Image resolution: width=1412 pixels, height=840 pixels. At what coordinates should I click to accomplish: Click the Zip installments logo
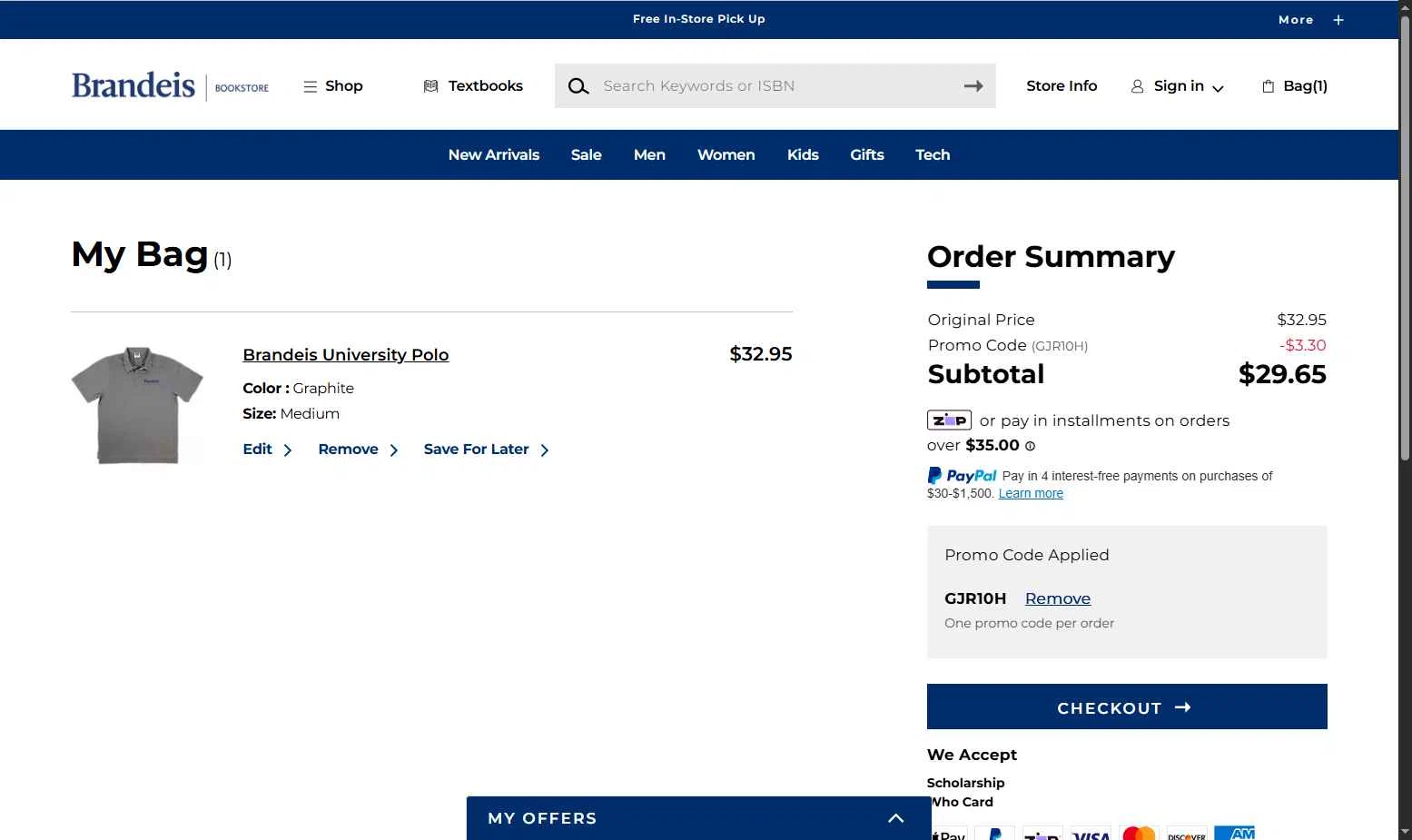click(x=949, y=420)
